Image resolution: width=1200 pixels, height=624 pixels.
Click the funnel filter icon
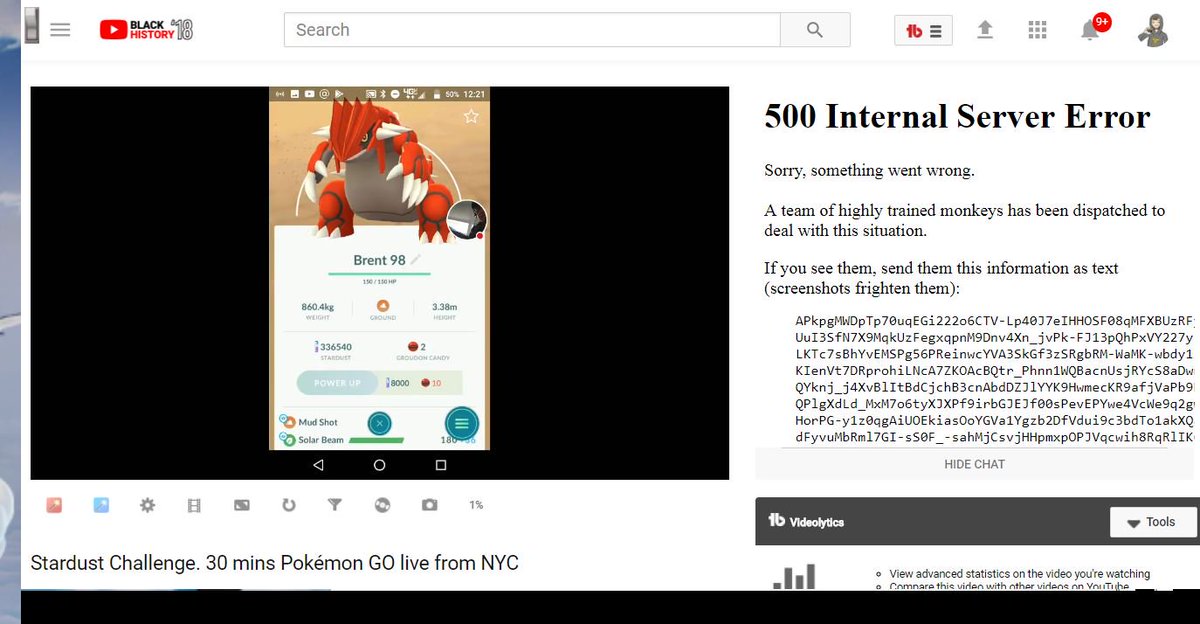point(335,505)
